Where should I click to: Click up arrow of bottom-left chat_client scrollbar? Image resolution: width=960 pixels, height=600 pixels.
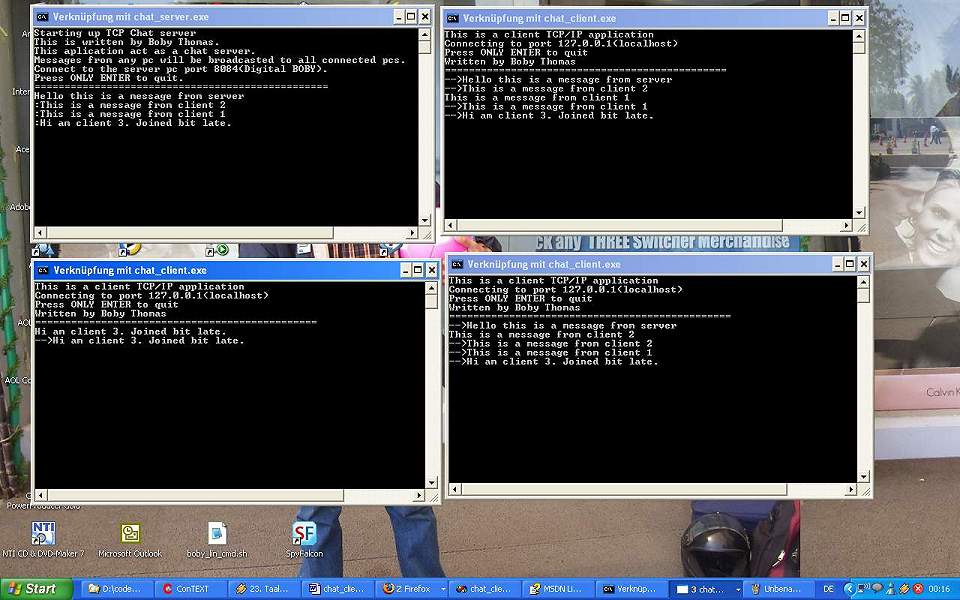click(431, 288)
